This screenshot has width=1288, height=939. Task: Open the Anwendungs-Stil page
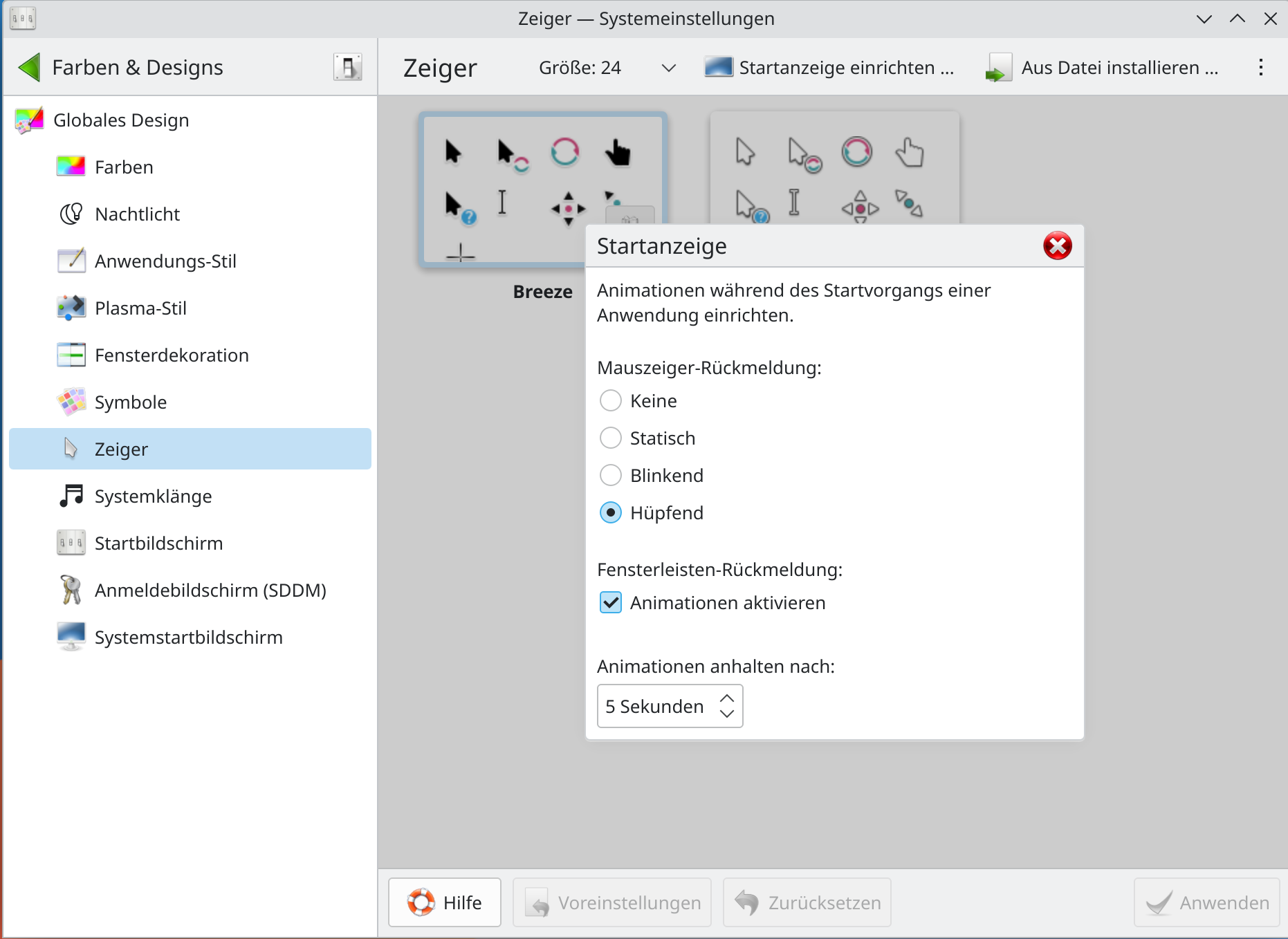click(190, 261)
